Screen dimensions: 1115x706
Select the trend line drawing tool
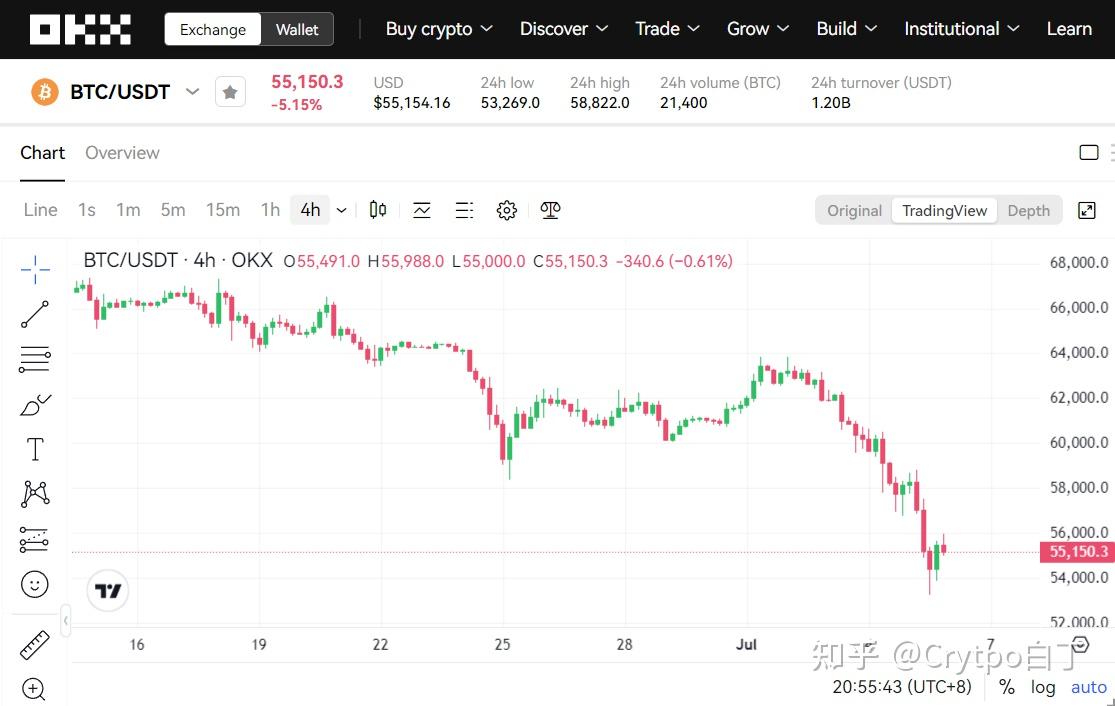point(35,314)
